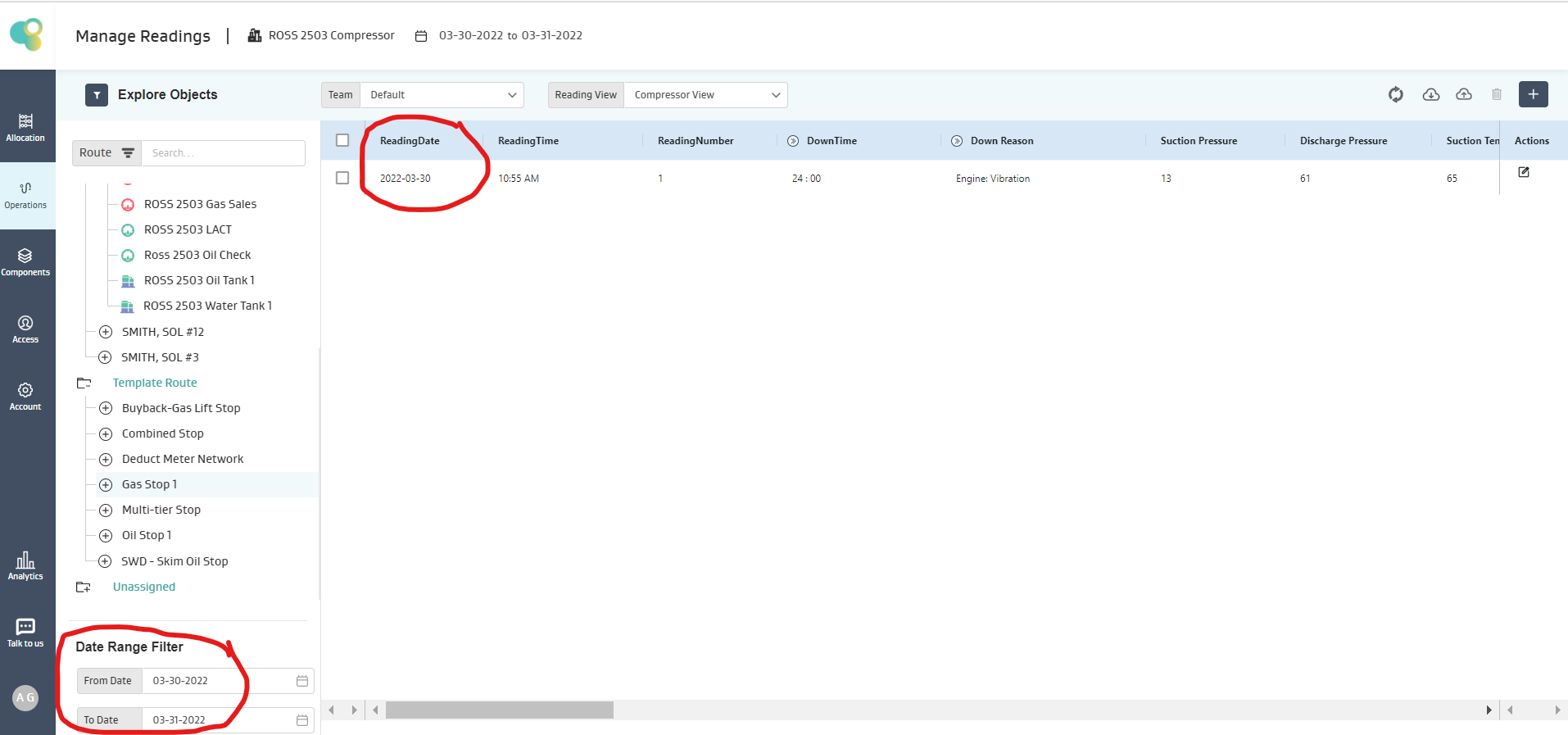Screen dimensions: 1568x735
Task: Click the cloud upload icon
Action: point(1464,95)
